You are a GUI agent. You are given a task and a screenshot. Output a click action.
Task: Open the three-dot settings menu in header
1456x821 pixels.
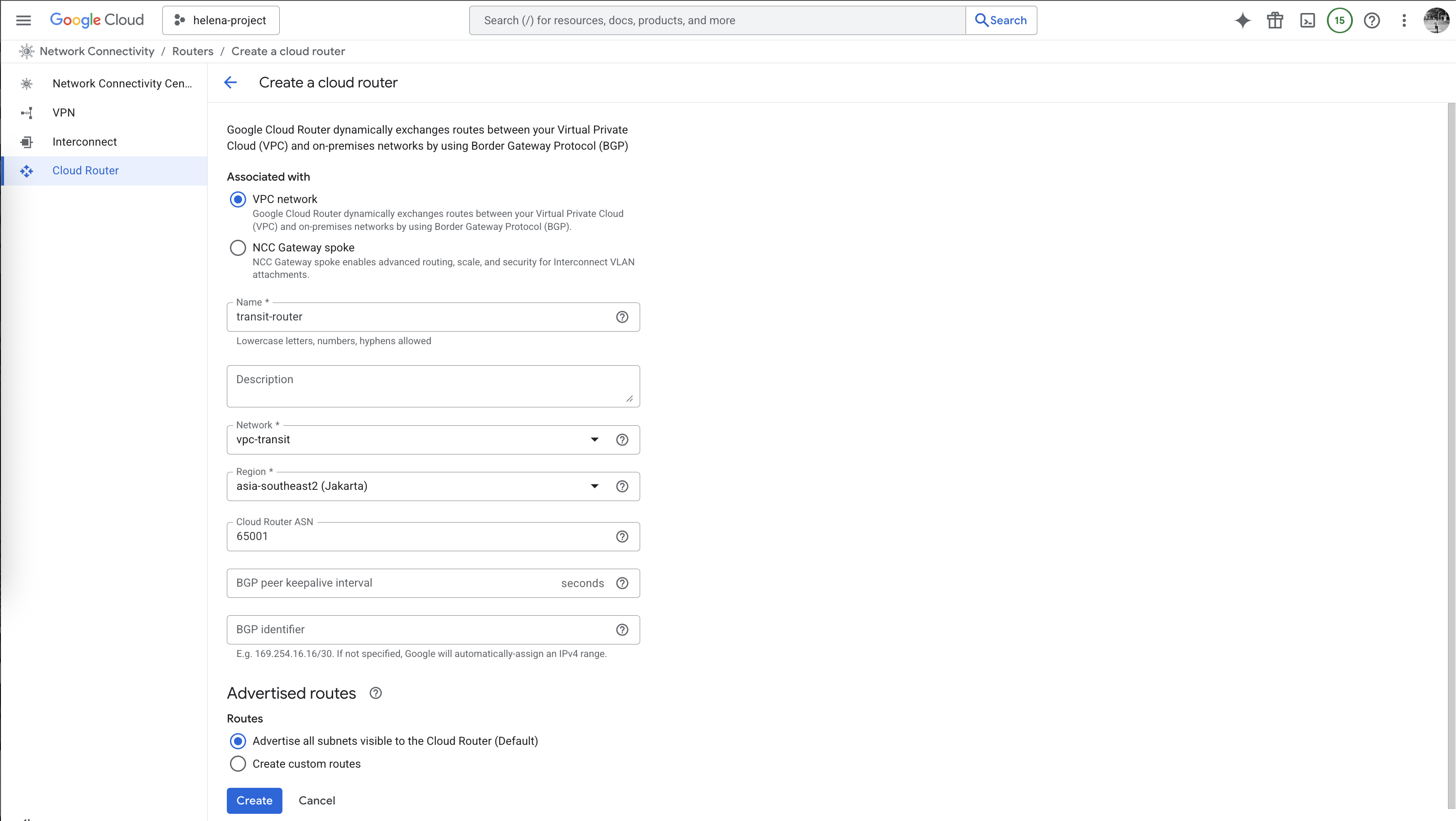coord(1404,20)
